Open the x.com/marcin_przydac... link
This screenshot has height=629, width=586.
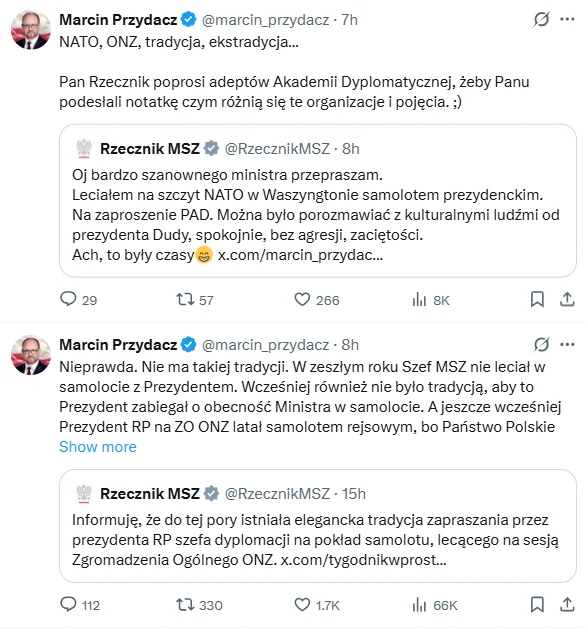(x=300, y=255)
